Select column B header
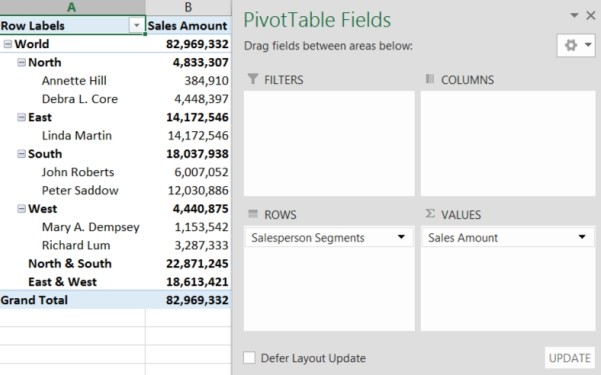Image resolution: width=601 pixels, height=375 pixels. 188,7
